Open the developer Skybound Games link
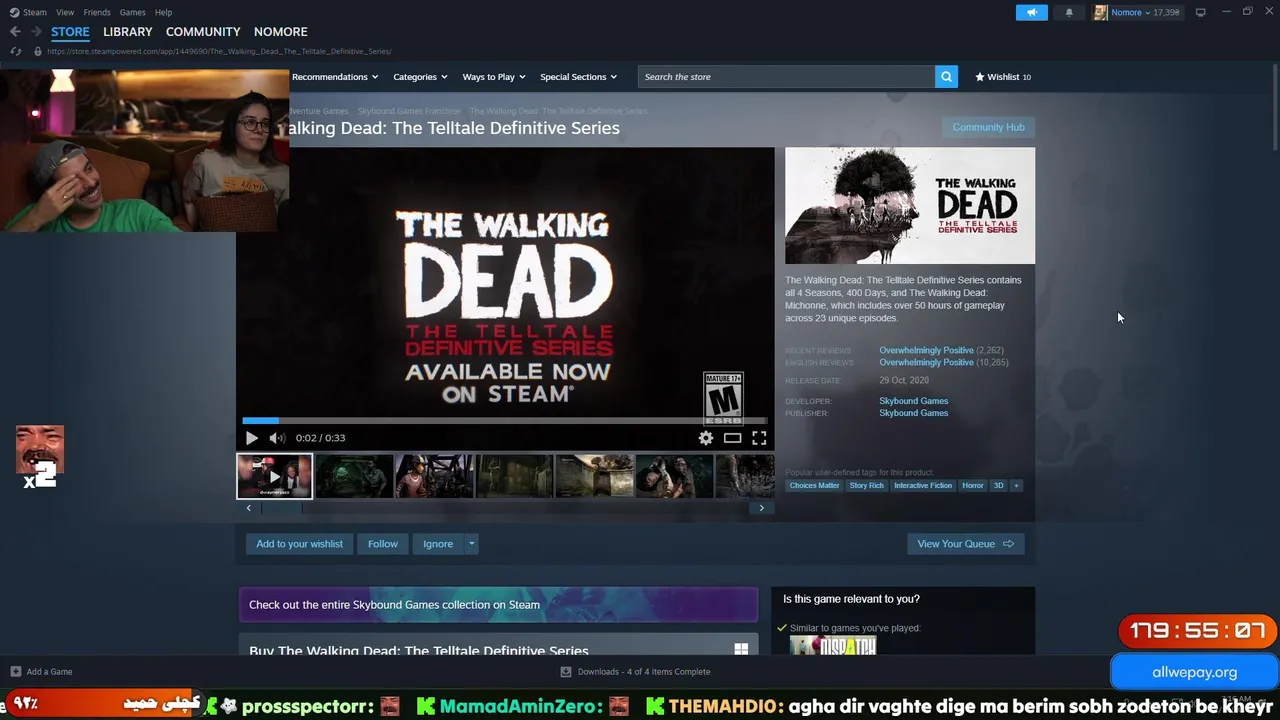The width and height of the screenshot is (1280, 720). tap(913, 401)
